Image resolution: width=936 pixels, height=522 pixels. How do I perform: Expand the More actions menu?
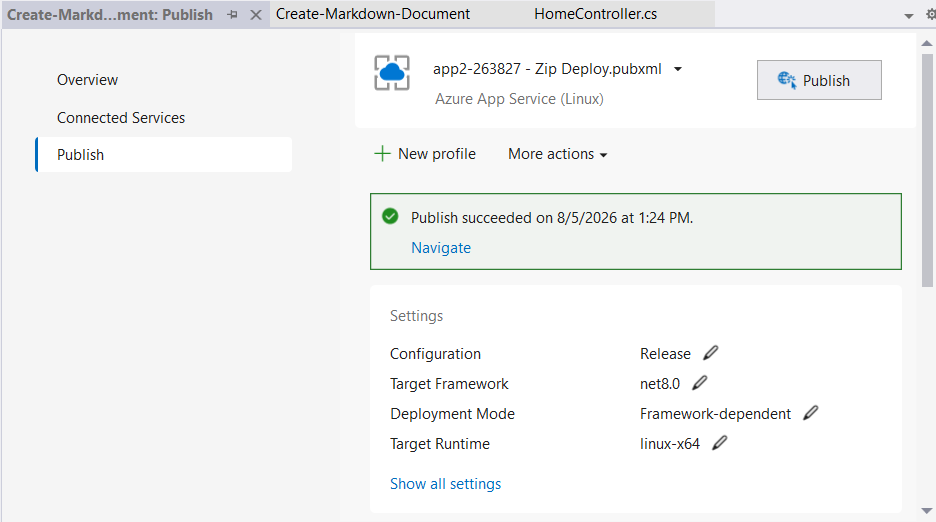pos(558,154)
